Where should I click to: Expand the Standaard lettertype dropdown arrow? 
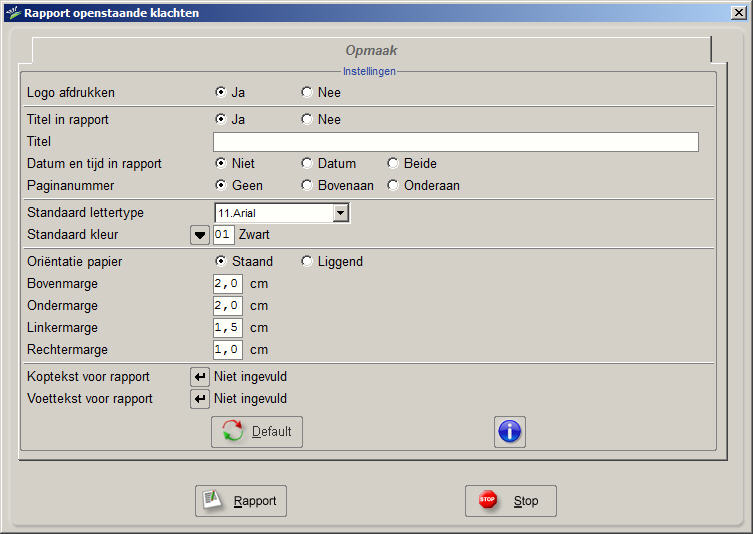340,213
